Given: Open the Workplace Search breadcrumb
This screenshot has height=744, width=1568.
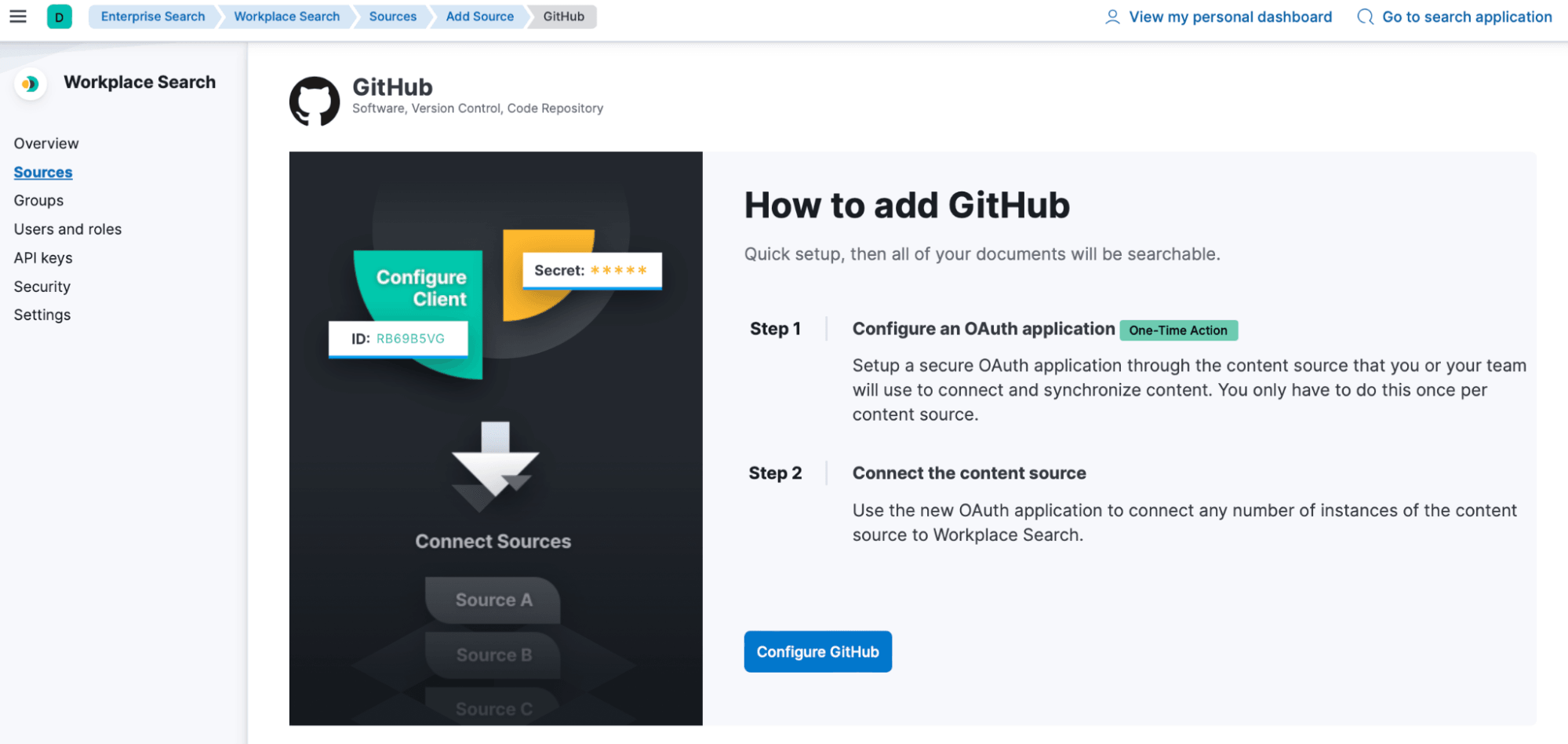Looking at the screenshot, I should click(x=287, y=16).
